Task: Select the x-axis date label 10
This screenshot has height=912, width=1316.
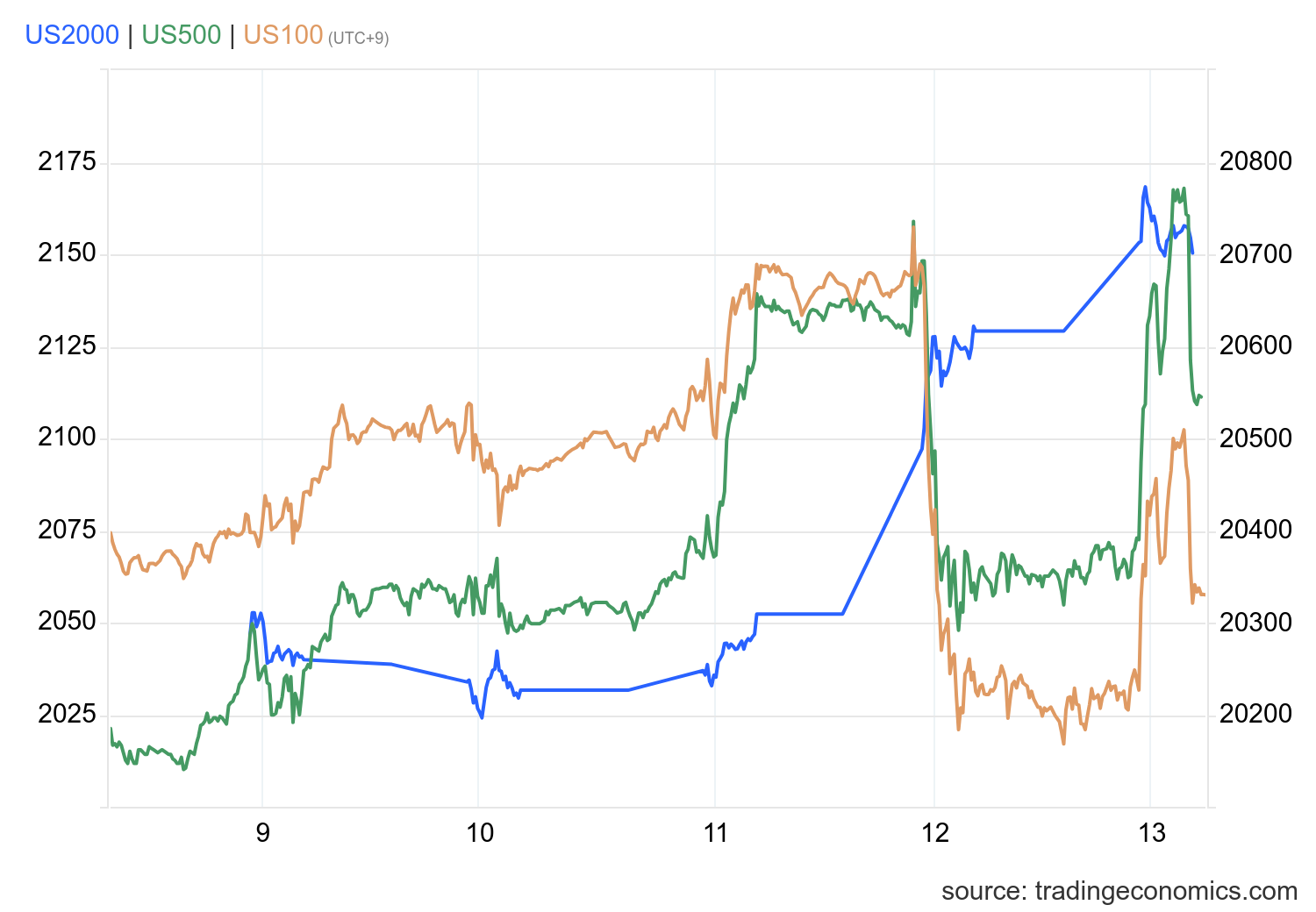Action: pyautogui.click(x=480, y=833)
